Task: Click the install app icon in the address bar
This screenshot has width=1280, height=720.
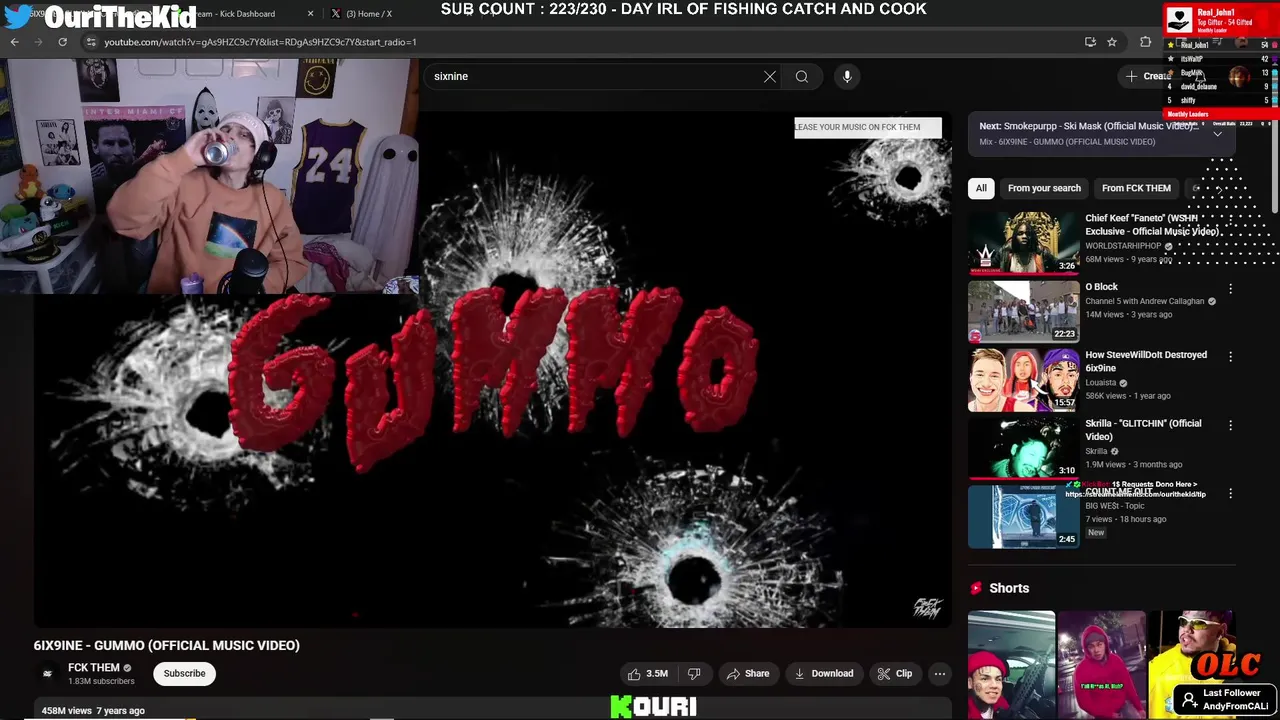Action: pos(1090,42)
